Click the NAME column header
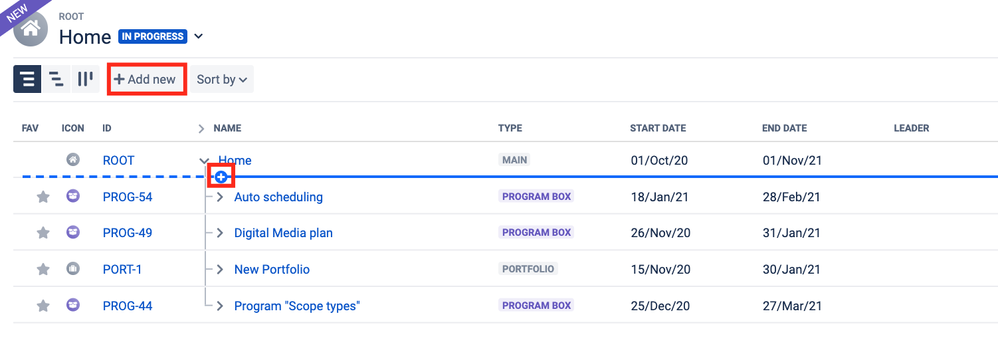 [x=227, y=129]
